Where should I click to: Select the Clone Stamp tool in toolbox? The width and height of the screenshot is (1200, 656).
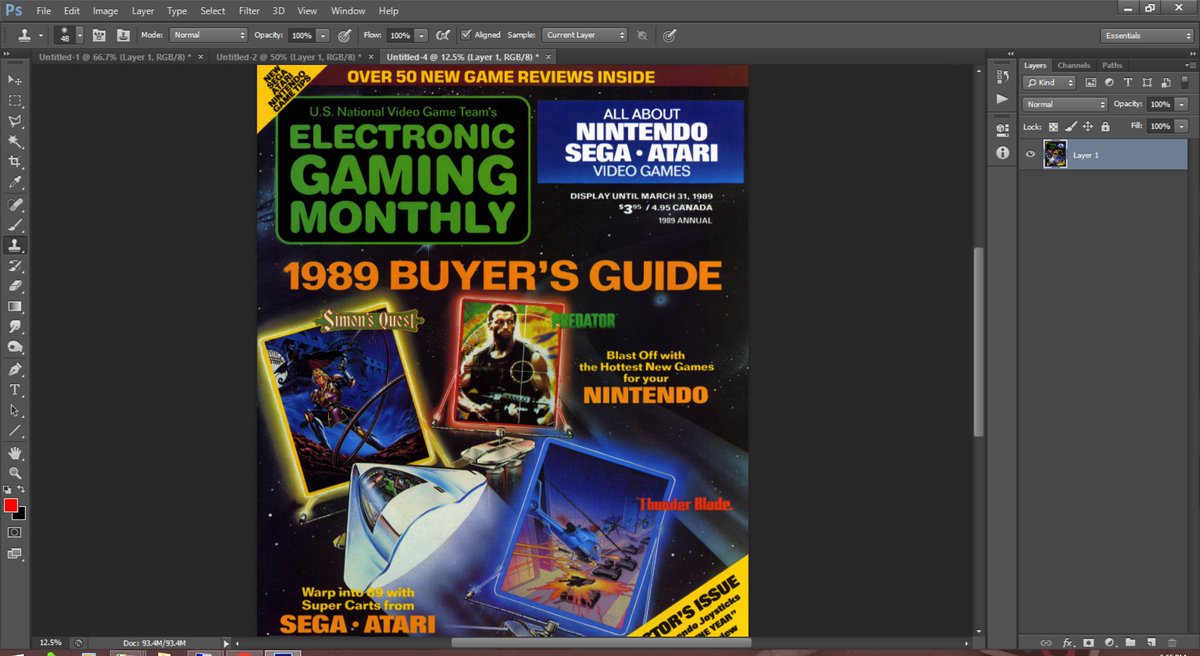[15, 245]
